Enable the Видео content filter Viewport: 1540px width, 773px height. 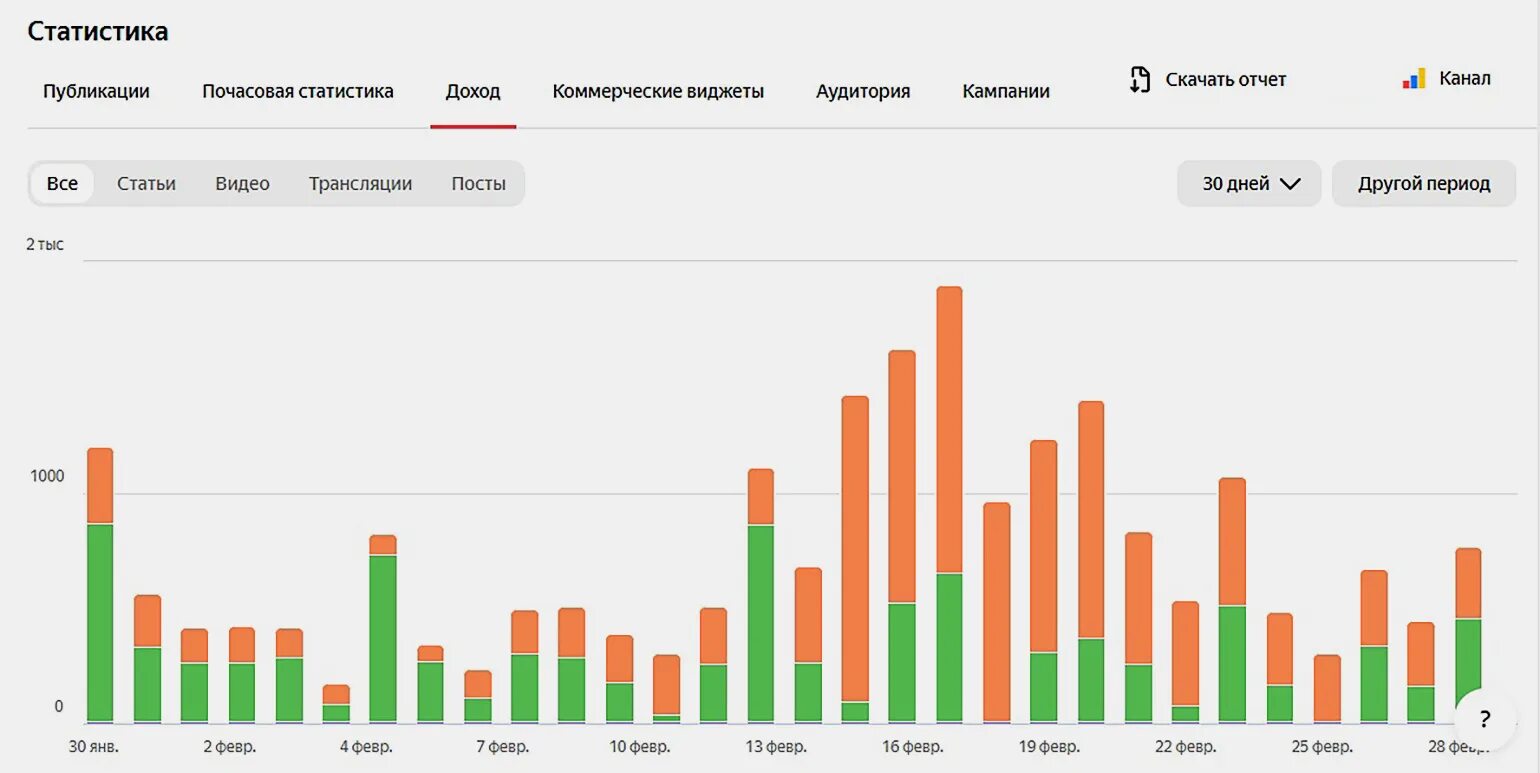[241, 183]
